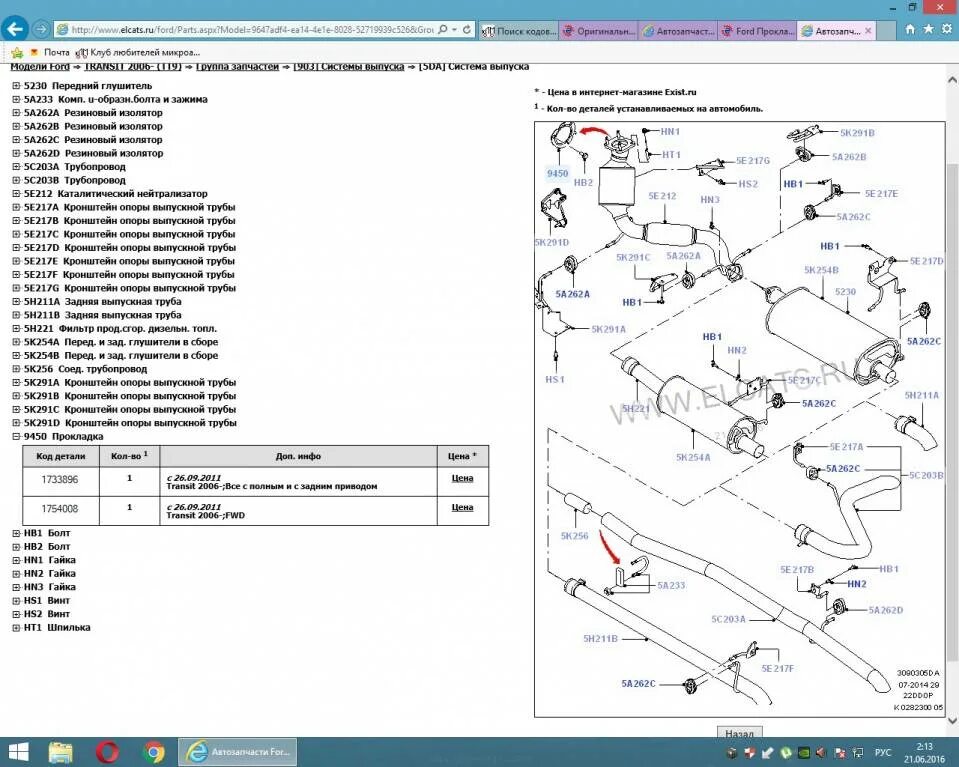Click the browser forward arrow button
The height and width of the screenshot is (767, 959).
[40, 29]
